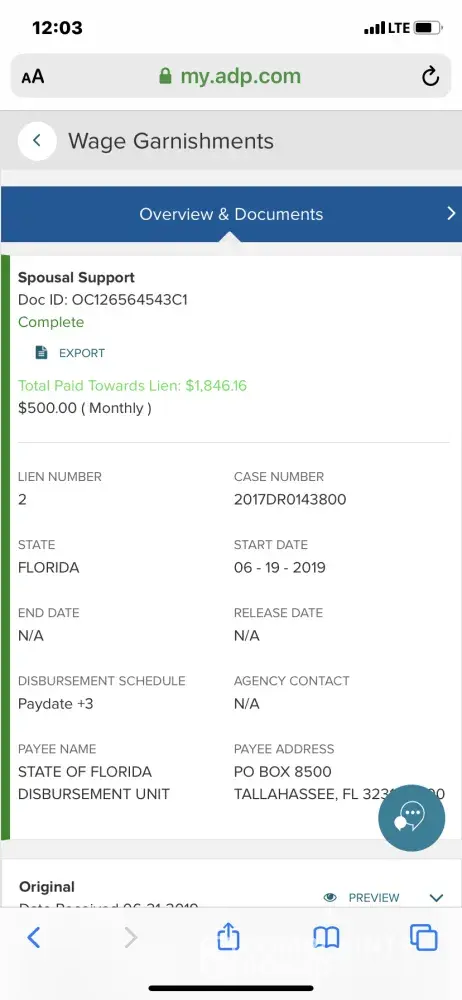Select the Overview & Documents tab
The image size is (462, 1000).
231,214
